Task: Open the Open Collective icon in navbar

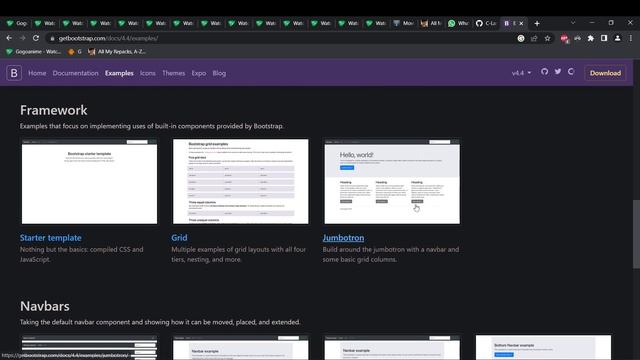Action: 571,72
